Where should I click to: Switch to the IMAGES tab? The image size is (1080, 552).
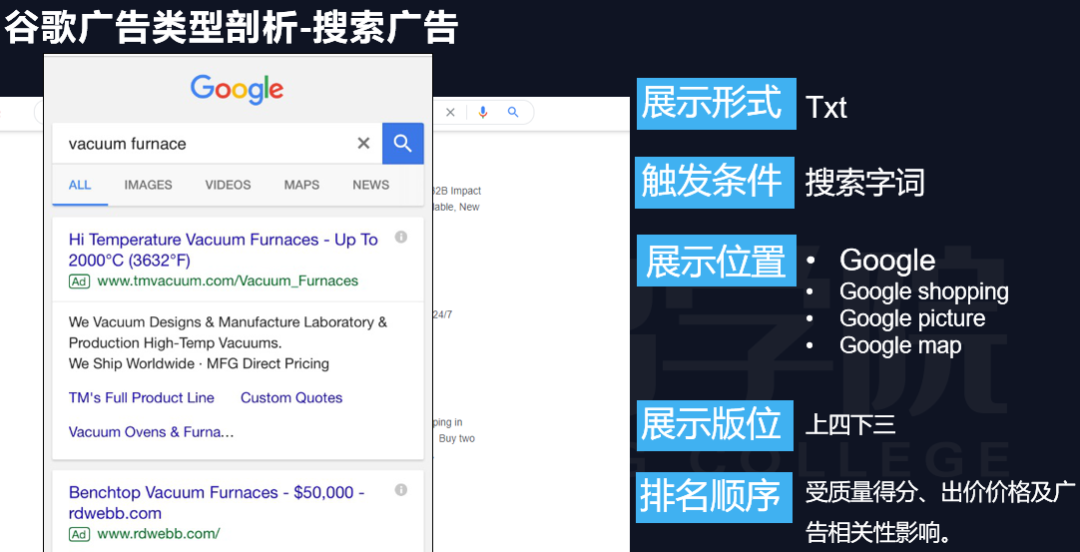coord(148,185)
